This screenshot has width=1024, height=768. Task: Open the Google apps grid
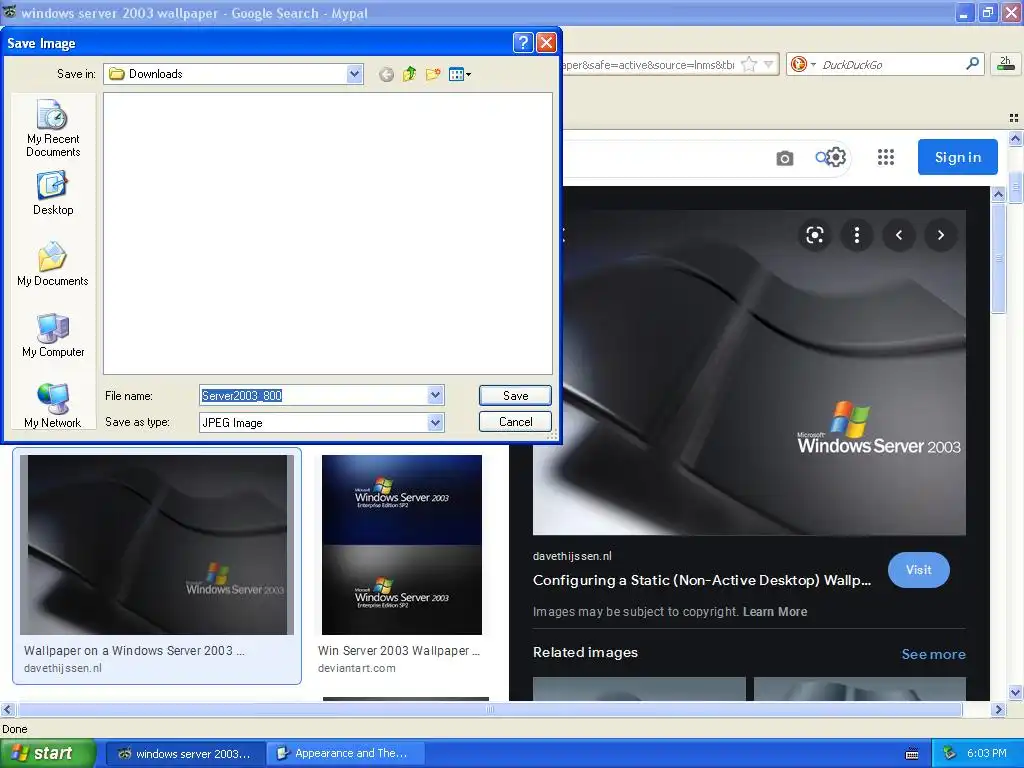[x=886, y=157]
